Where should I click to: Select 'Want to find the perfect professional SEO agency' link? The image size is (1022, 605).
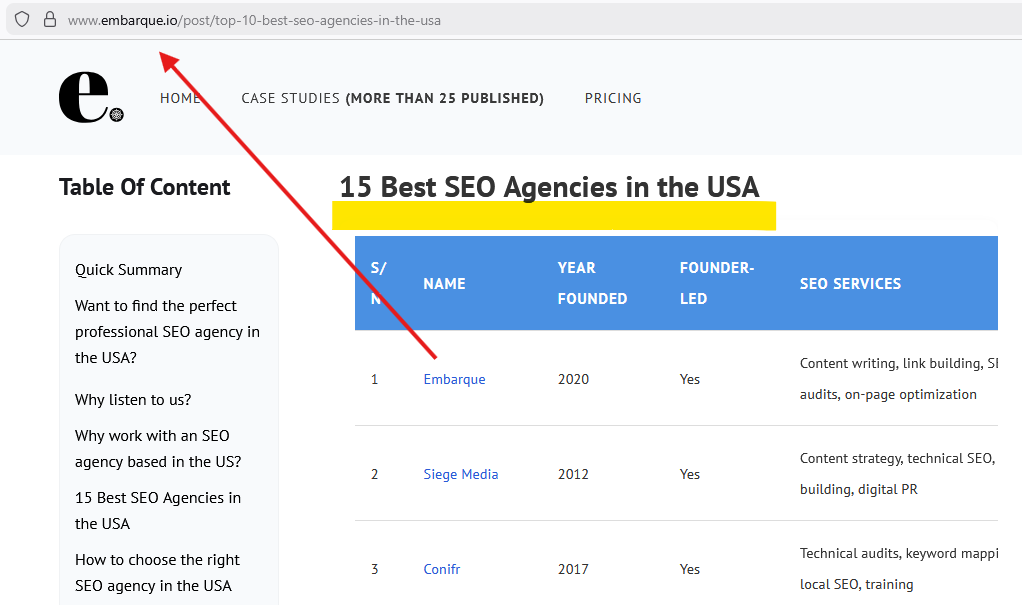click(167, 331)
